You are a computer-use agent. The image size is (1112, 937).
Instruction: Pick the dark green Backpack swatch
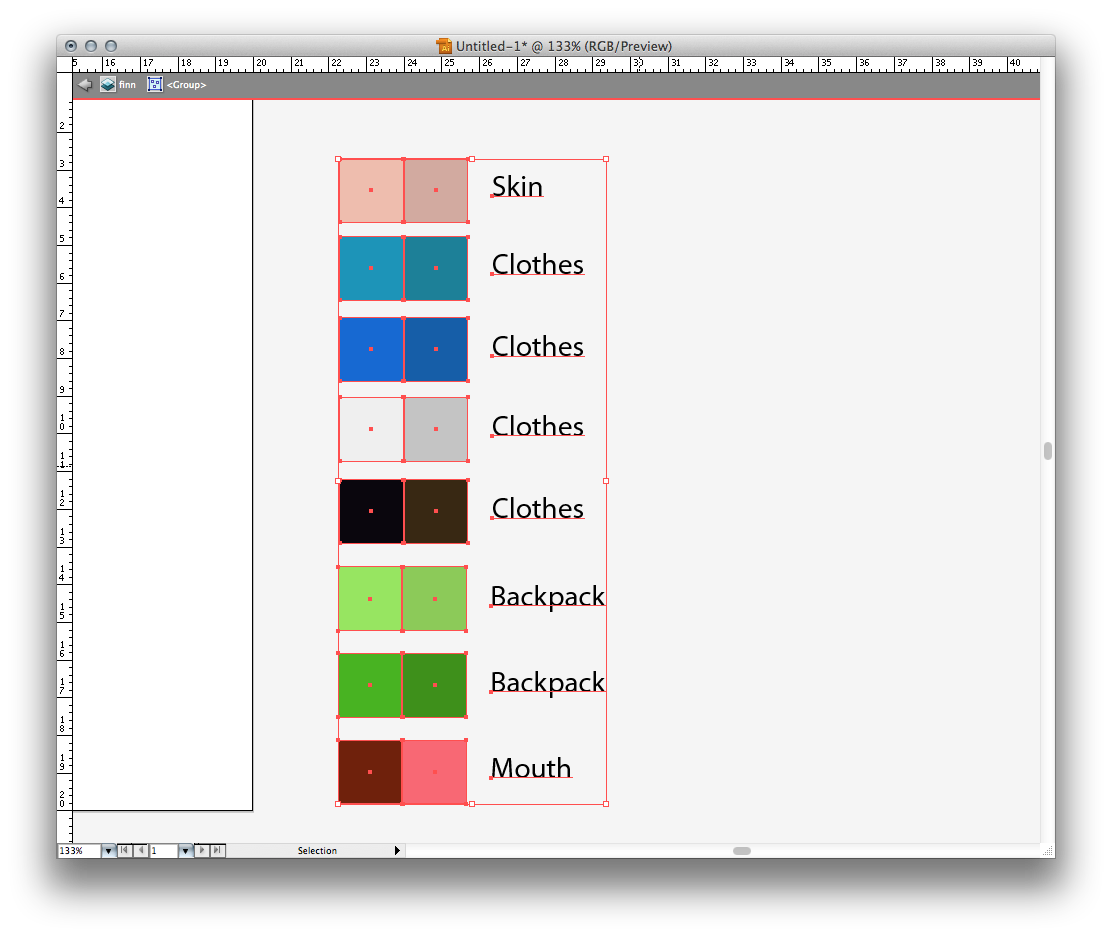(435, 686)
